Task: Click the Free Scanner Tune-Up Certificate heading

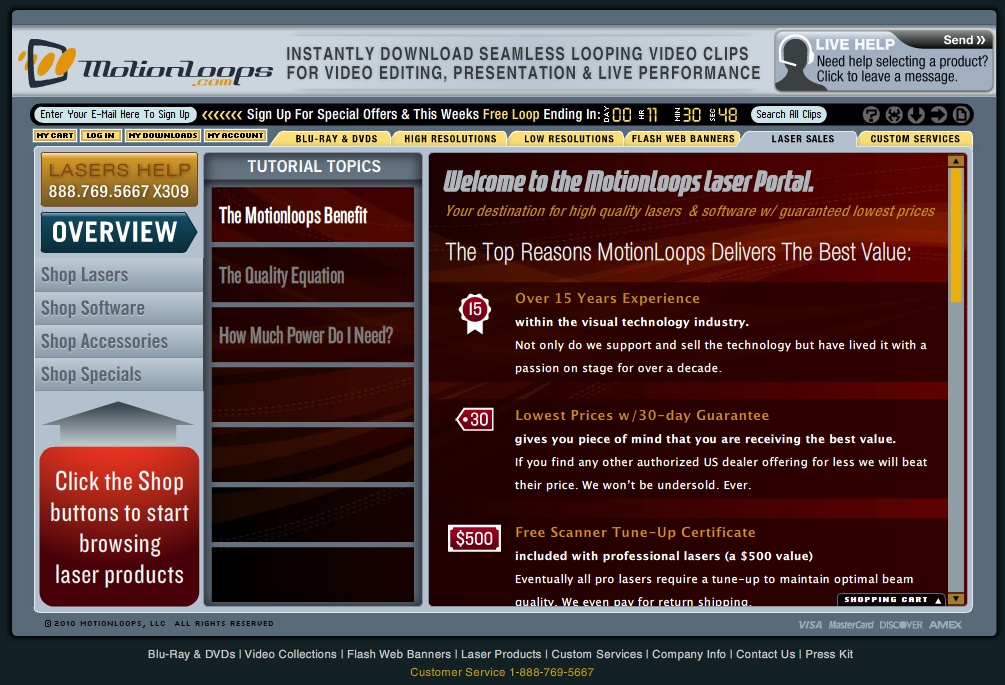Action: (635, 532)
